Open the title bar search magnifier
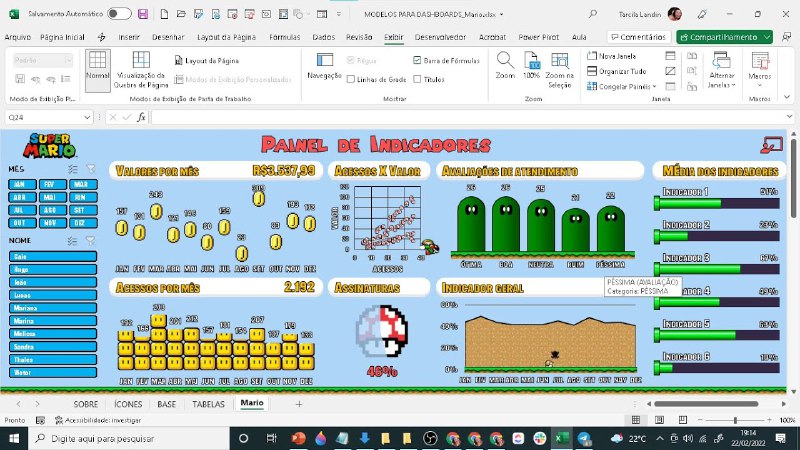The image size is (800, 450). 592,14
